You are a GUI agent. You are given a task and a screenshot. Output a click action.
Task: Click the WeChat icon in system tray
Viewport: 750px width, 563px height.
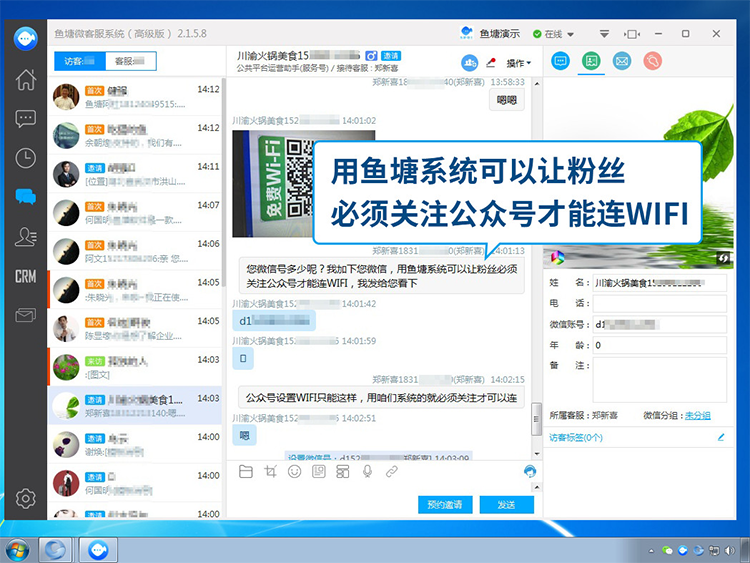pyautogui.click(x=667, y=551)
